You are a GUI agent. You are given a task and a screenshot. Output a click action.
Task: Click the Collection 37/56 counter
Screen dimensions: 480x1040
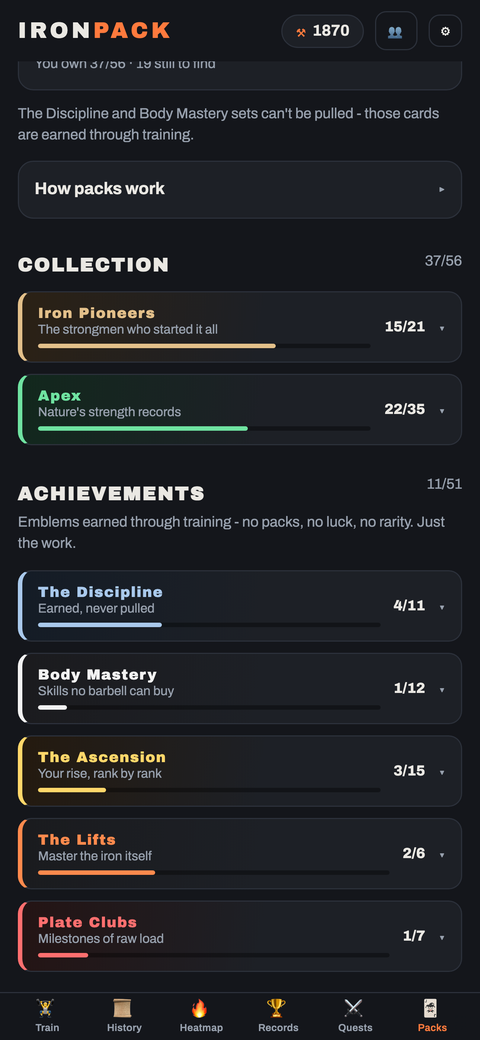coord(443,261)
